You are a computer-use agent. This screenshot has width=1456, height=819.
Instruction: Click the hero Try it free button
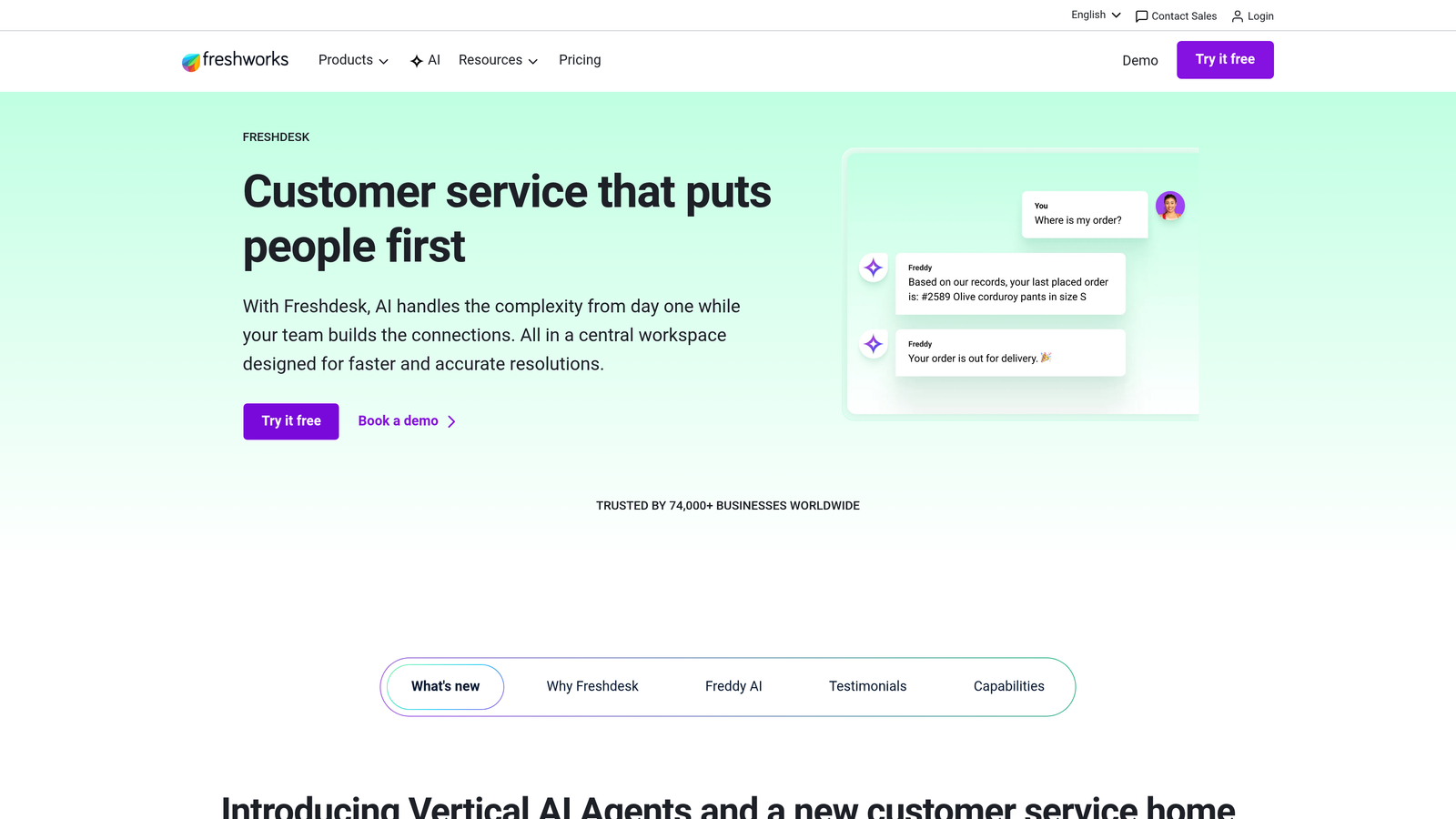tap(291, 421)
